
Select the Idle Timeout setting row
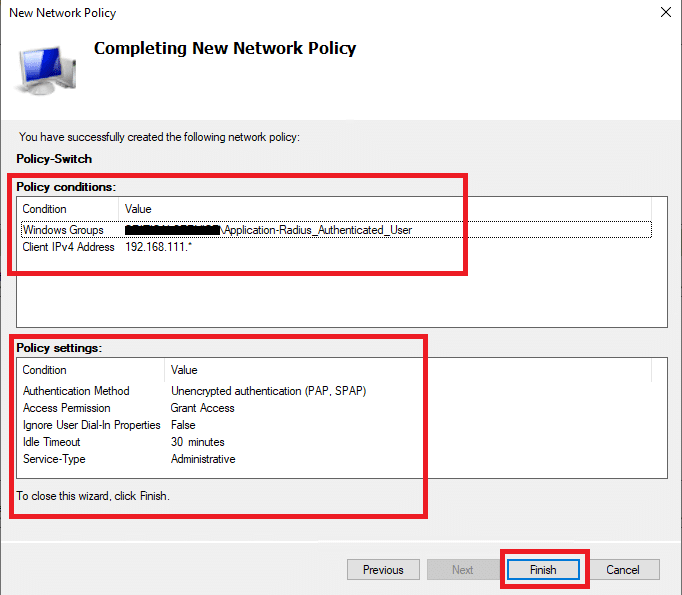50,442
